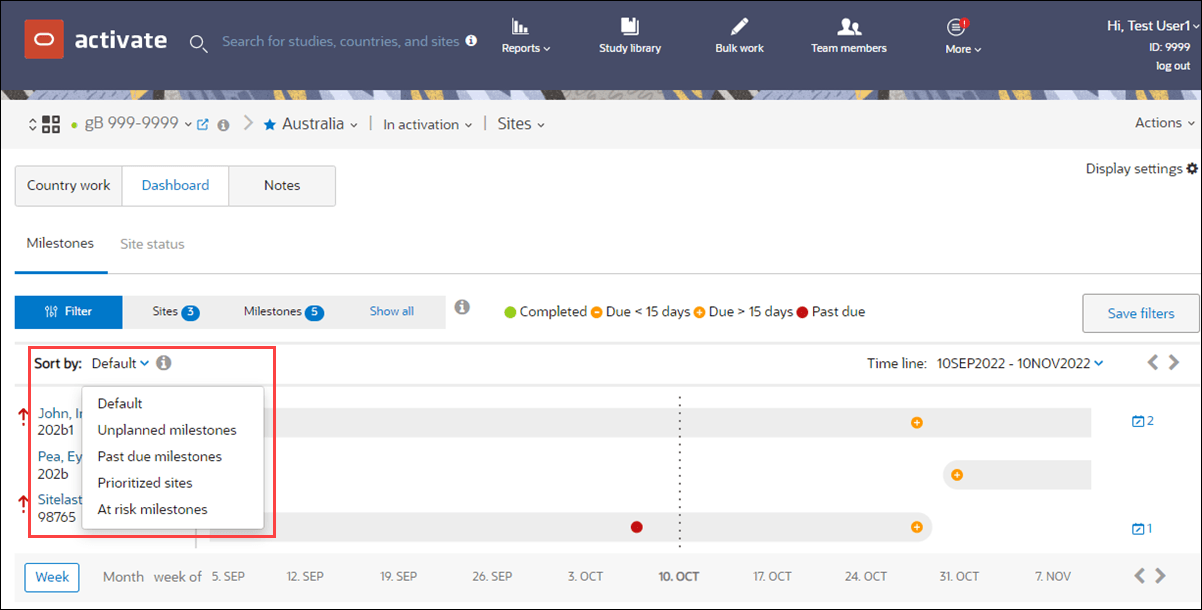Expand the In activation status dropdown
The image size is (1202, 610).
tap(427, 123)
